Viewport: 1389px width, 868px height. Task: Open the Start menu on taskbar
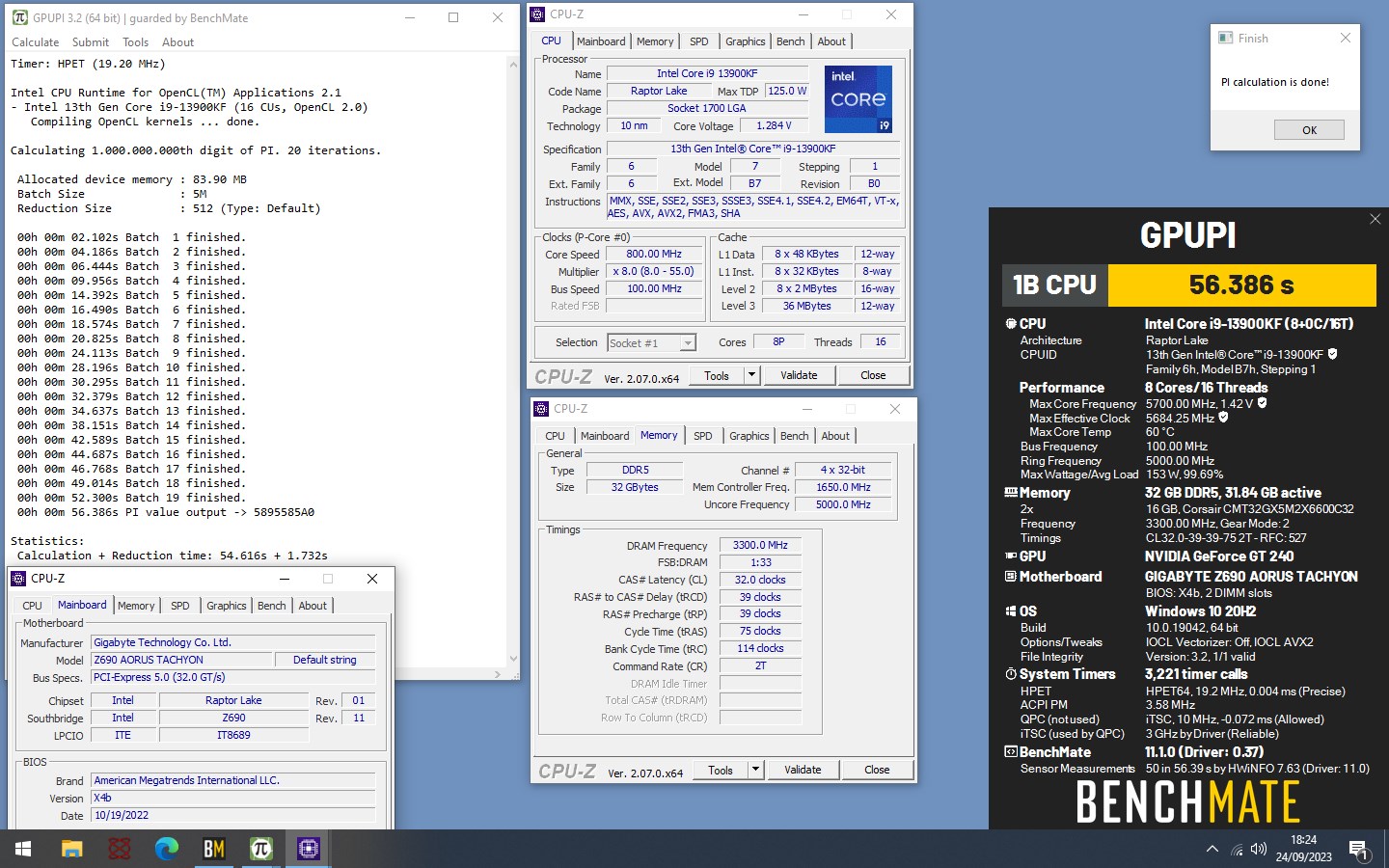23,849
